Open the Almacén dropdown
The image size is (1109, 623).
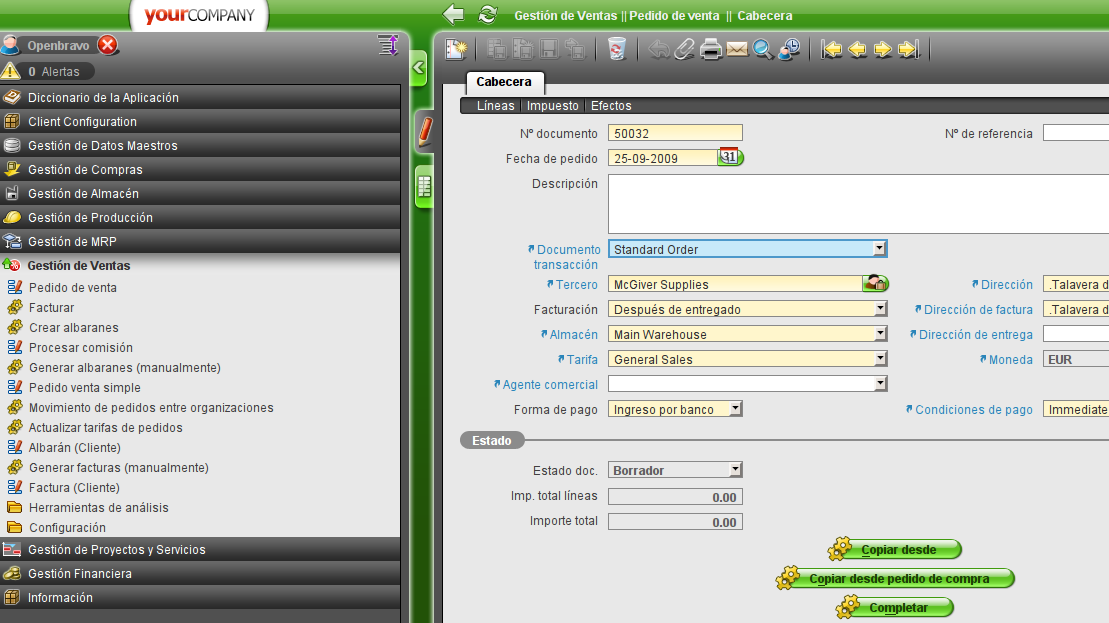(x=880, y=334)
